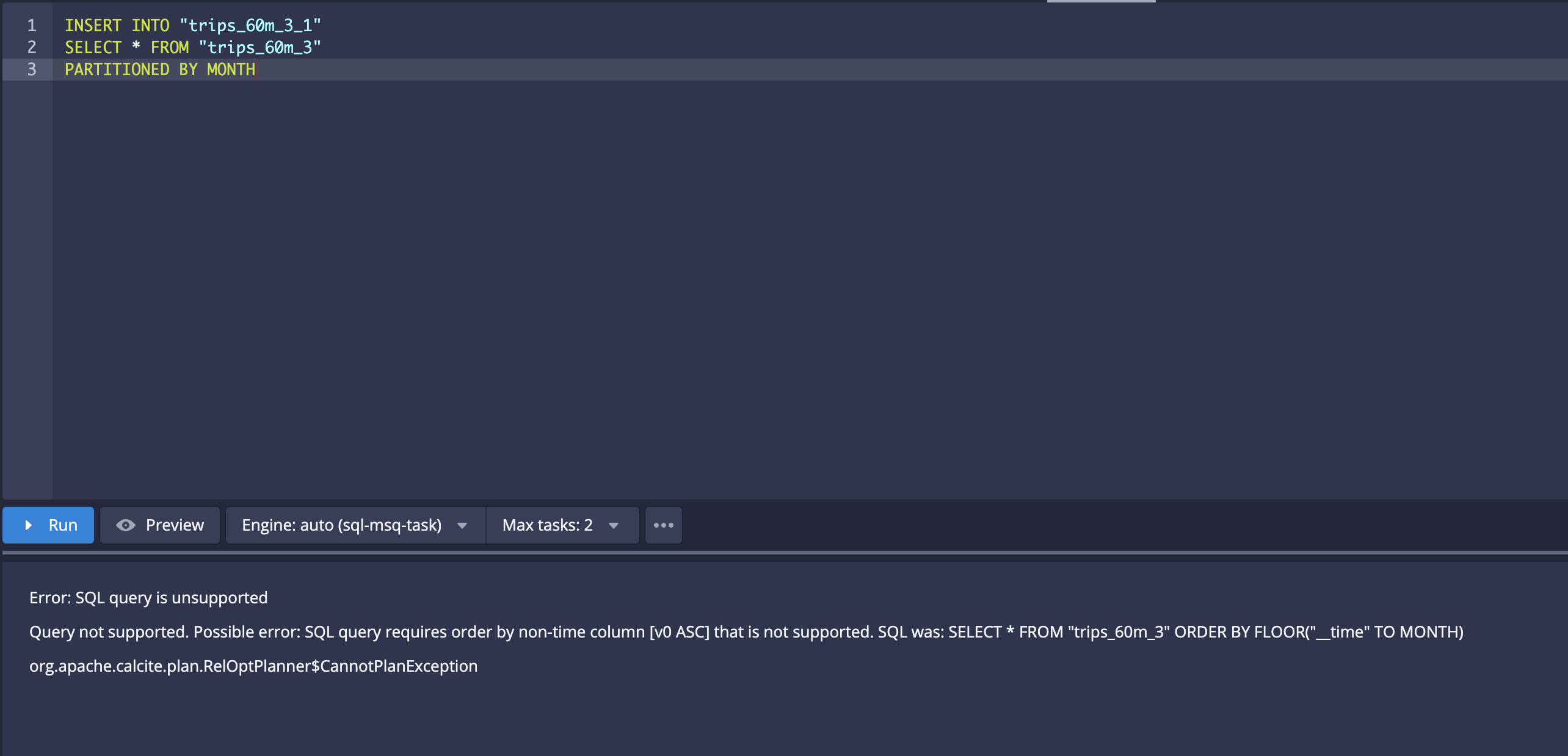Viewport: 1568px width, 756px height.
Task: Click the Preview button label
Action: 175,525
